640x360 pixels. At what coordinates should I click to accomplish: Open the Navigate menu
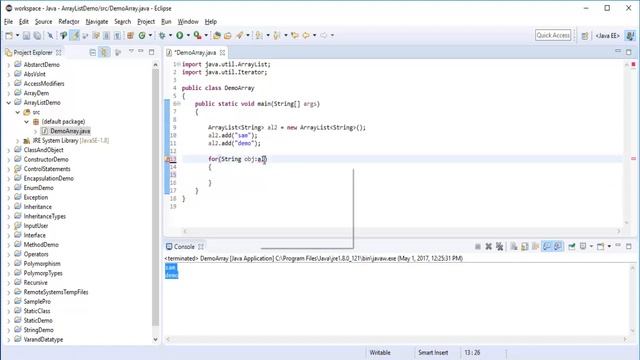pyautogui.click(x=97, y=22)
